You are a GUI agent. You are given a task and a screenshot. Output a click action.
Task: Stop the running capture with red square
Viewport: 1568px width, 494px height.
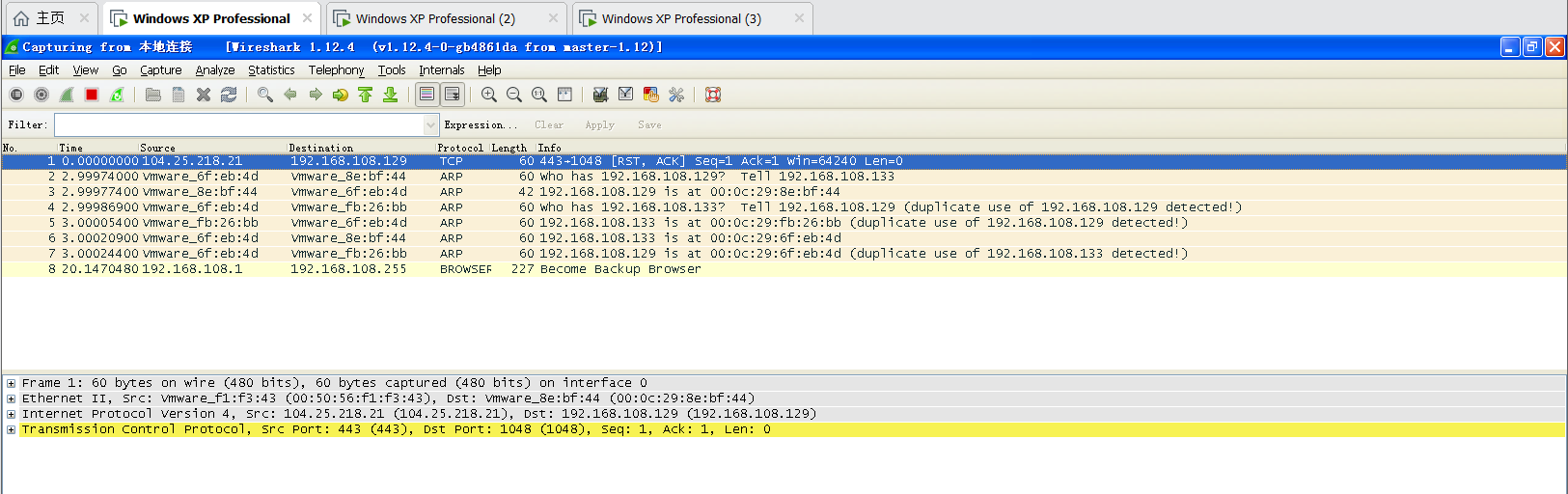(x=92, y=95)
